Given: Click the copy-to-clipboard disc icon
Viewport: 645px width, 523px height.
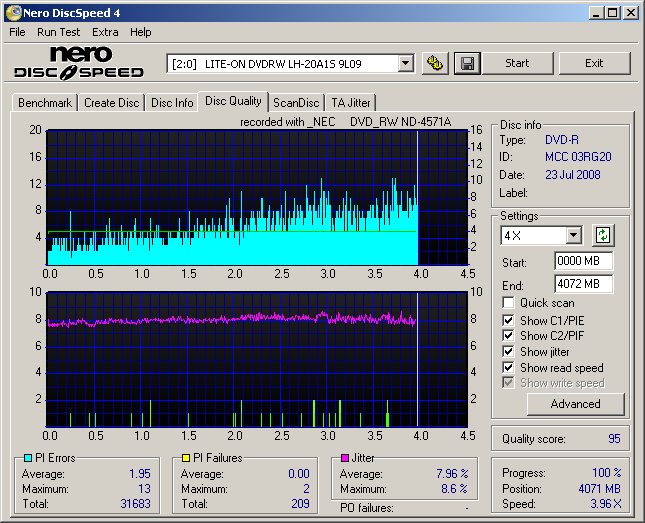Looking at the screenshot, I should click(x=435, y=63).
